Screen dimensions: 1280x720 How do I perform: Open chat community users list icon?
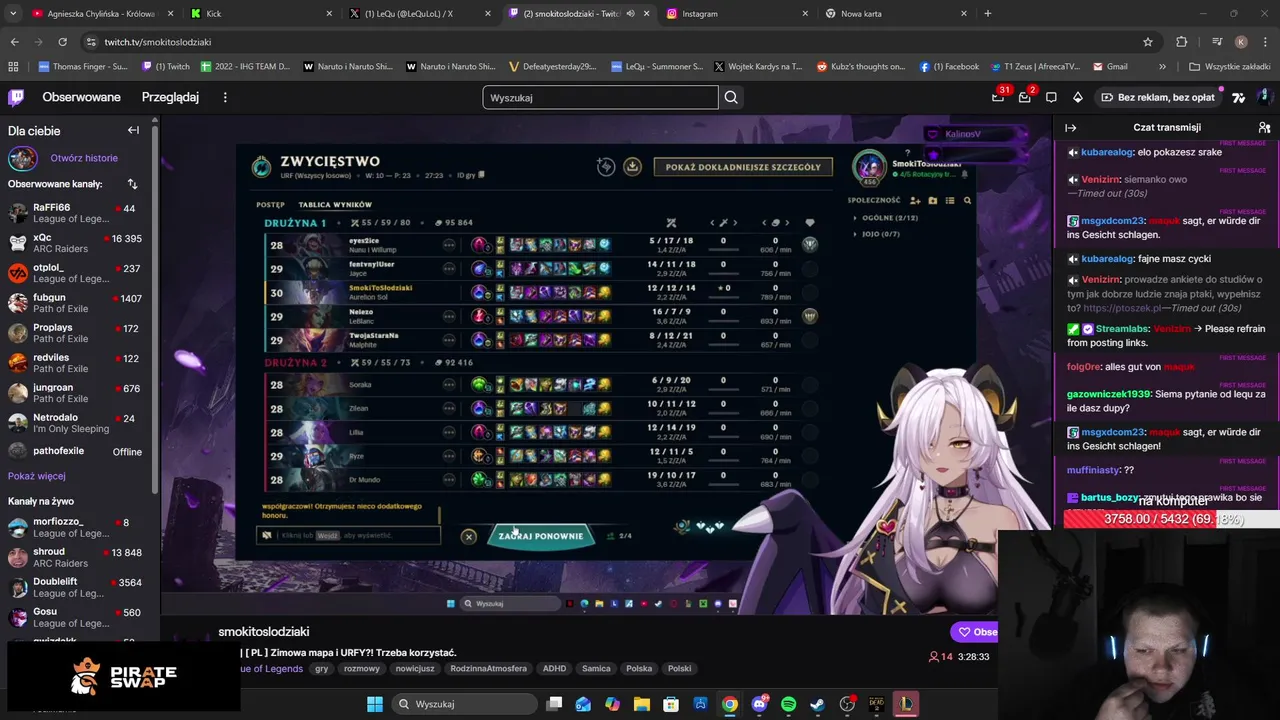(x=1264, y=128)
